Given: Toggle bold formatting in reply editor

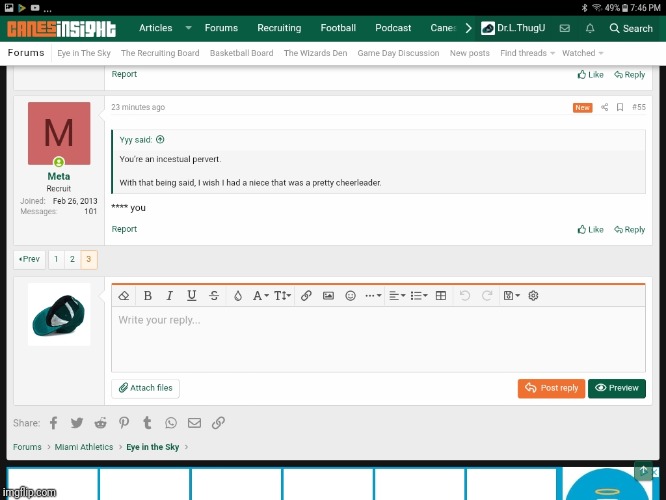Looking at the screenshot, I should tap(148, 296).
